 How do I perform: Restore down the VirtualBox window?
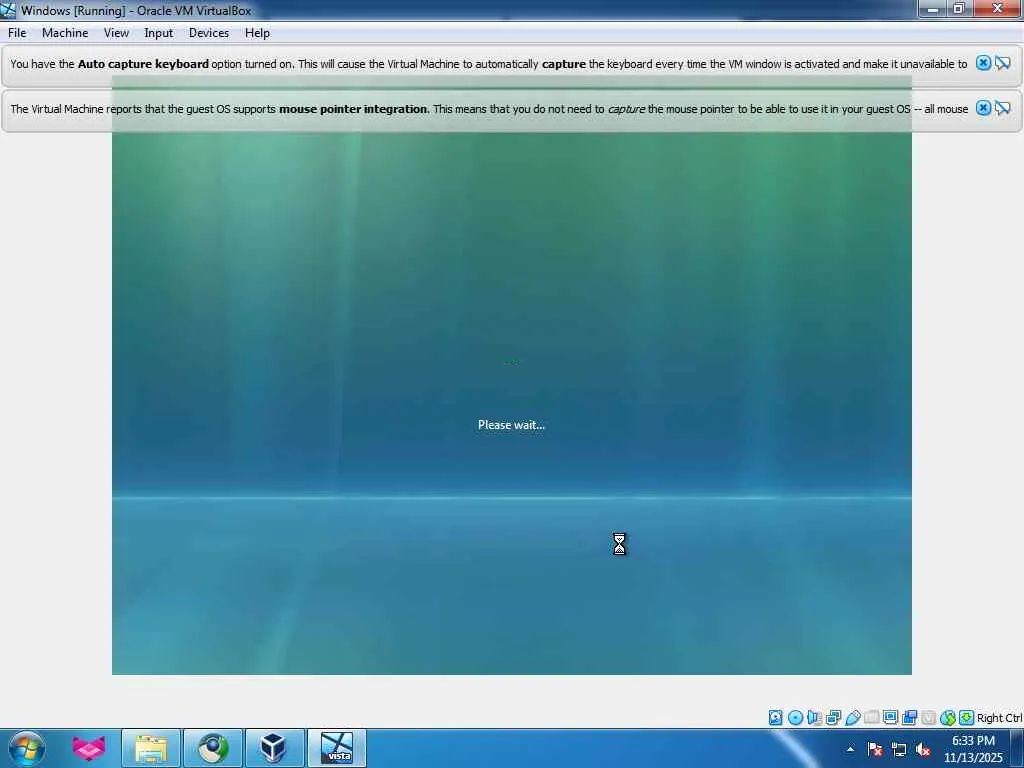tap(959, 9)
